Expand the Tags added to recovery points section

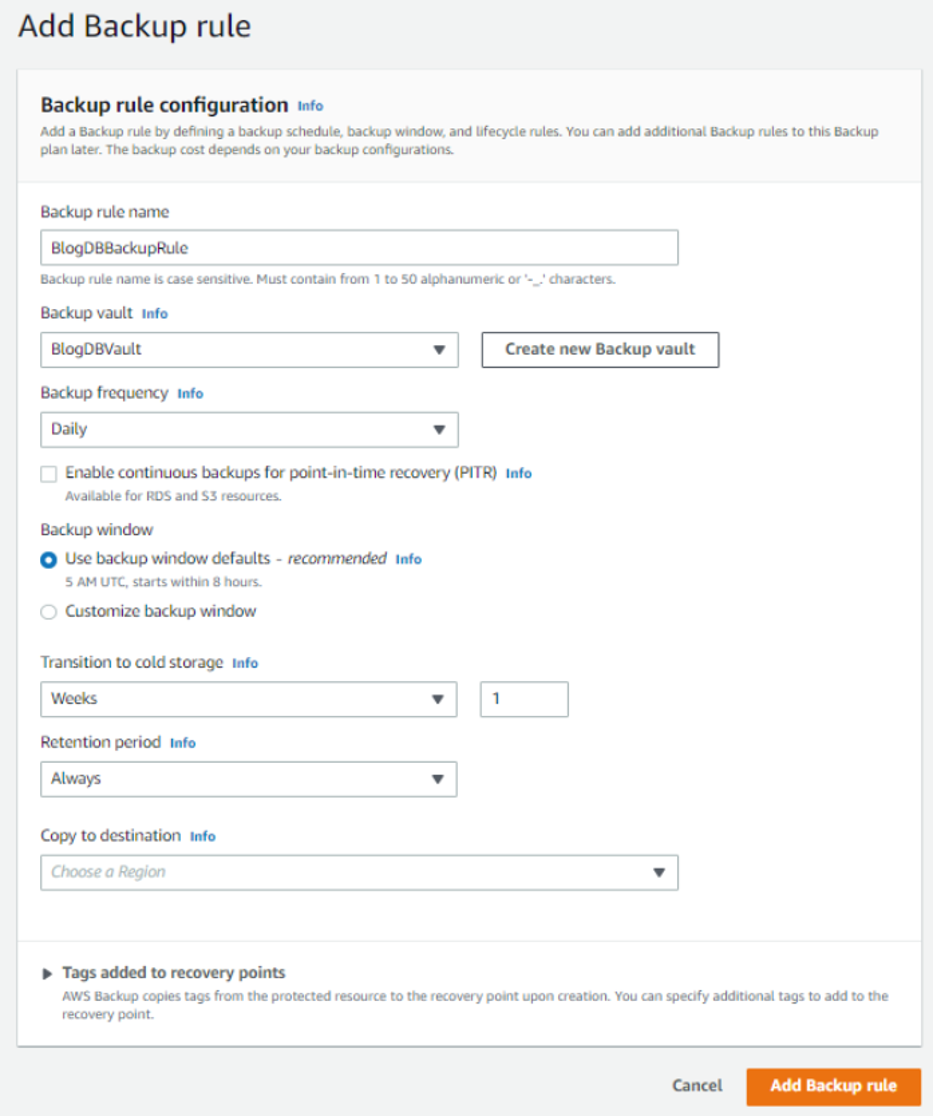pos(47,972)
